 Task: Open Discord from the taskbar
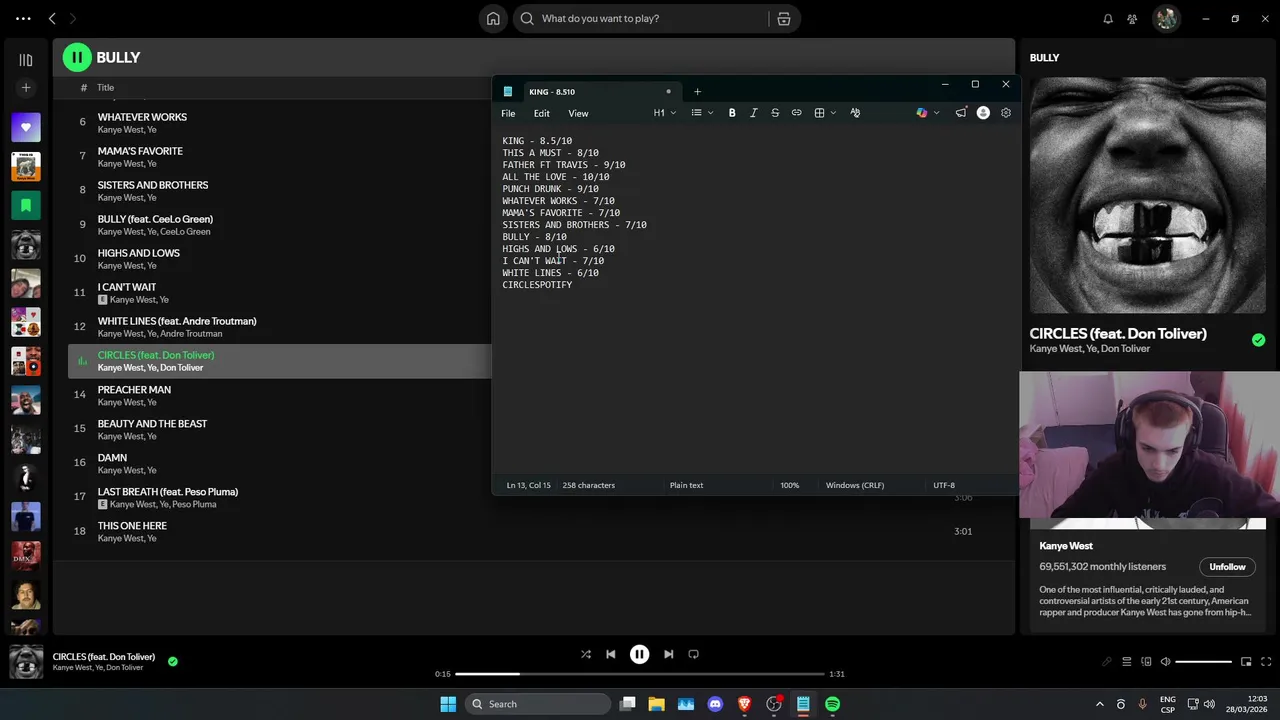[715, 704]
